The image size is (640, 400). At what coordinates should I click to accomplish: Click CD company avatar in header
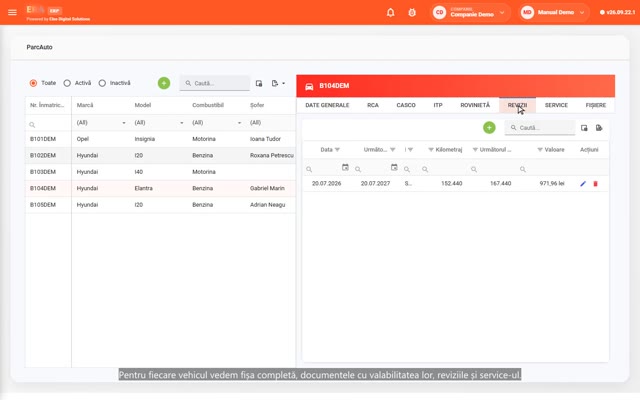[439, 12]
